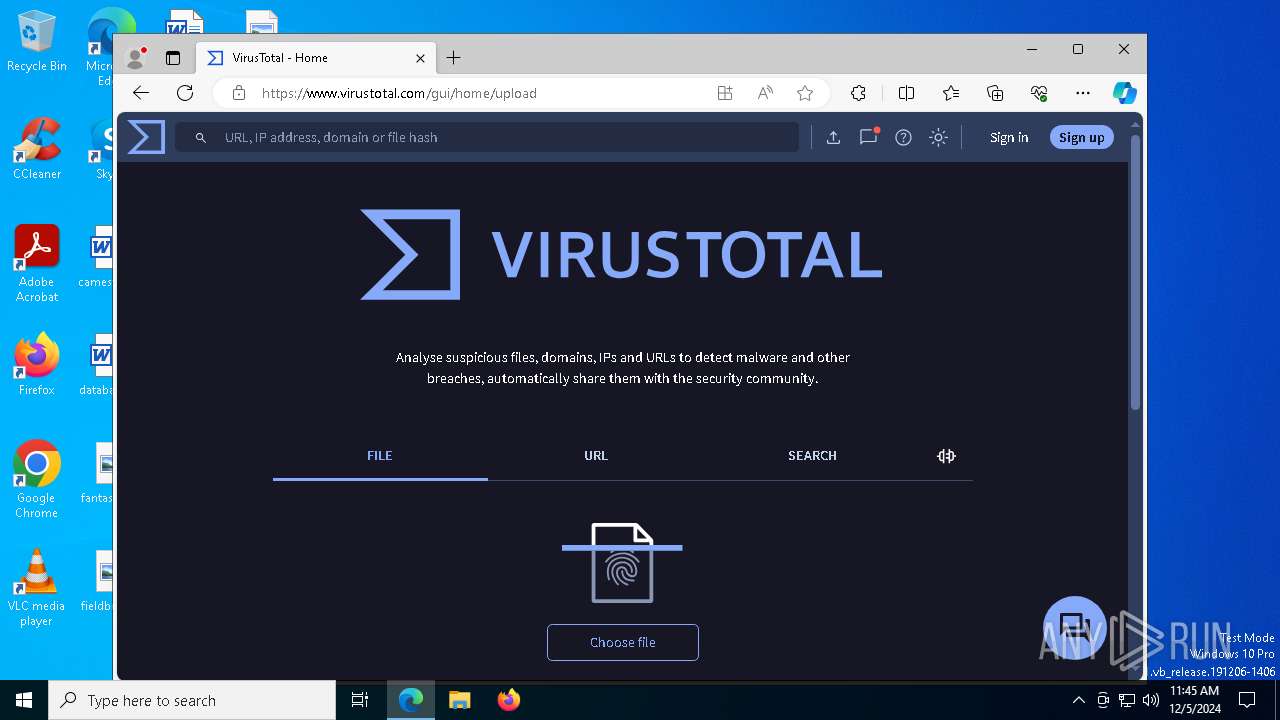Open Task View on taskbar
This screenshot has height=720, width=1280.
click(x=360, y=700)
